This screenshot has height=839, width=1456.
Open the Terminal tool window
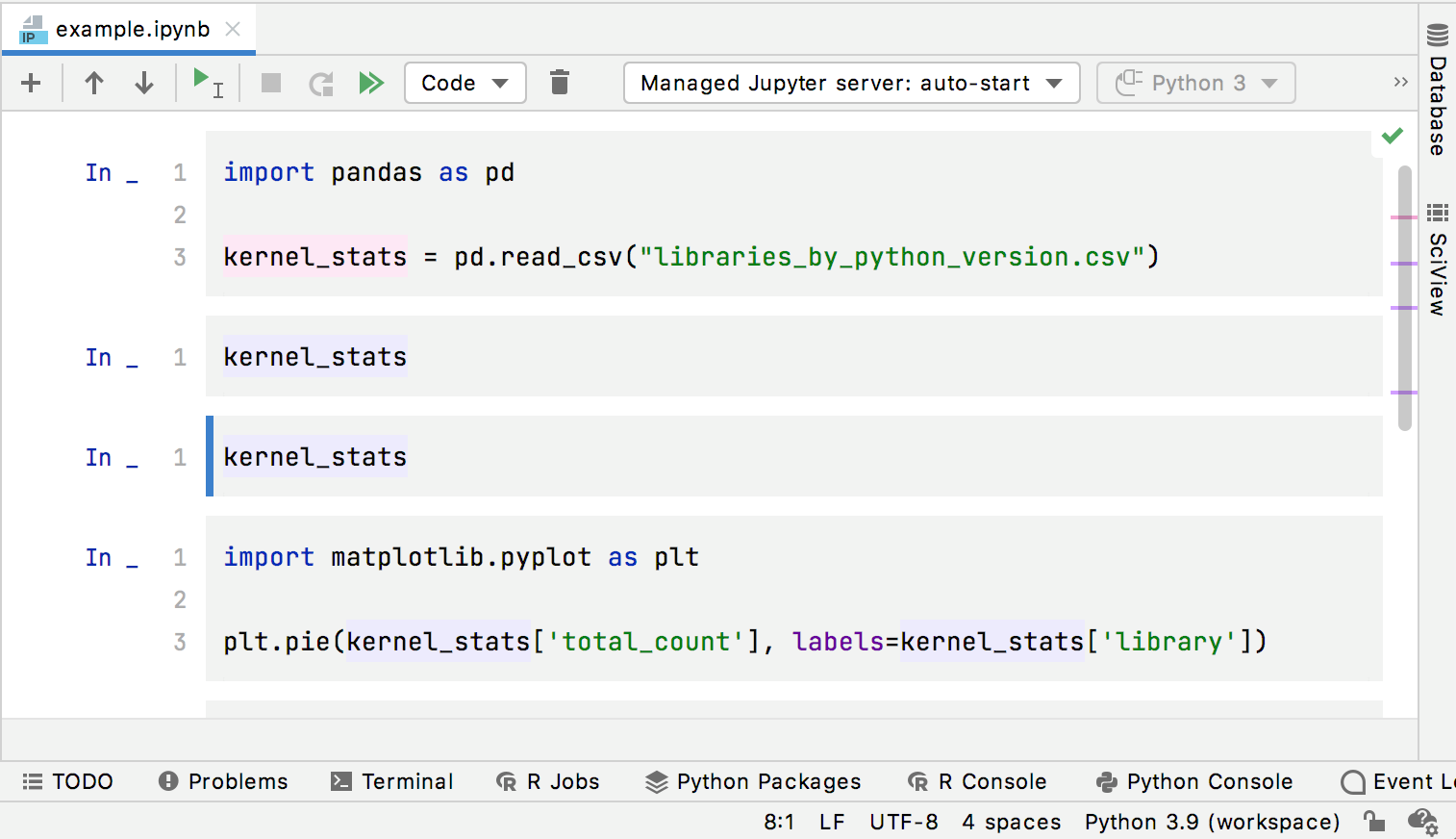(x=392, y=781)
